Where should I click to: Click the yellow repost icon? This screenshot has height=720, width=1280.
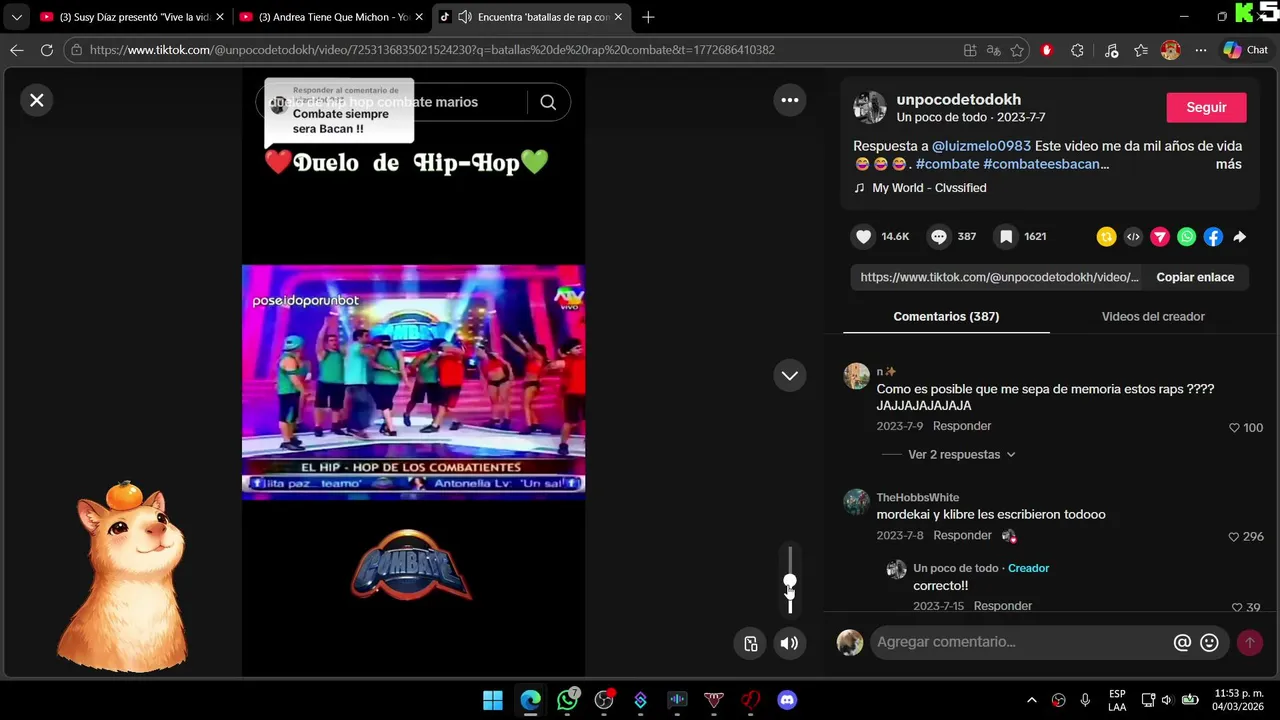[x=1106, y=237]
